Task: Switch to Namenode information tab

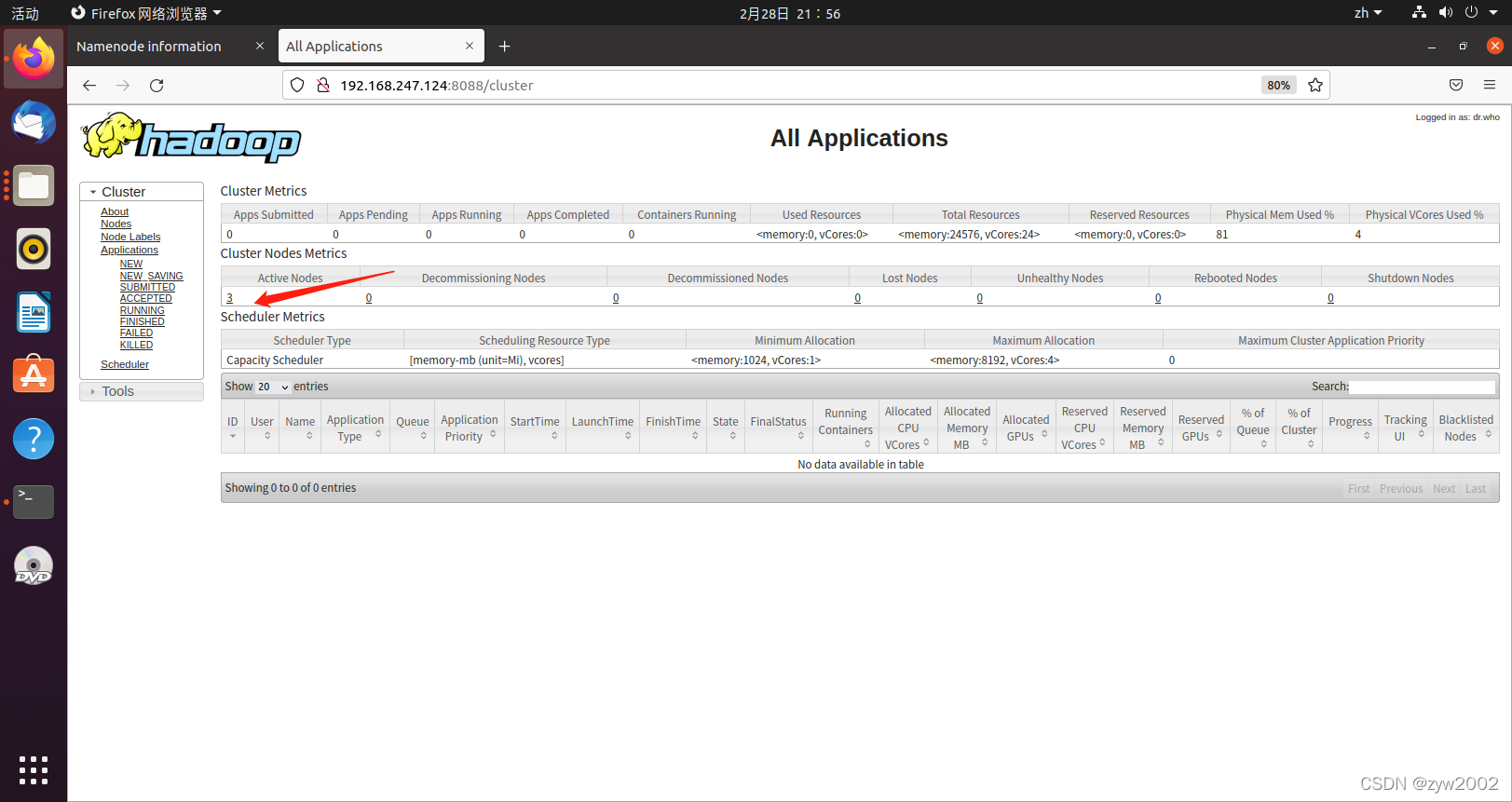Action: click(149, 46)
